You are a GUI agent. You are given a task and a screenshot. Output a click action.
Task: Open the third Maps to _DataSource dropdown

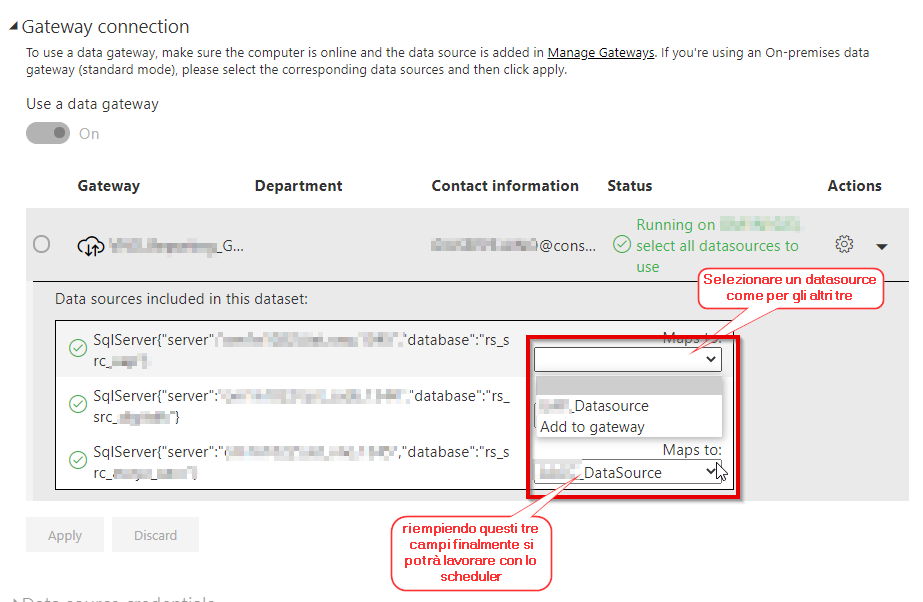[627, 472]
